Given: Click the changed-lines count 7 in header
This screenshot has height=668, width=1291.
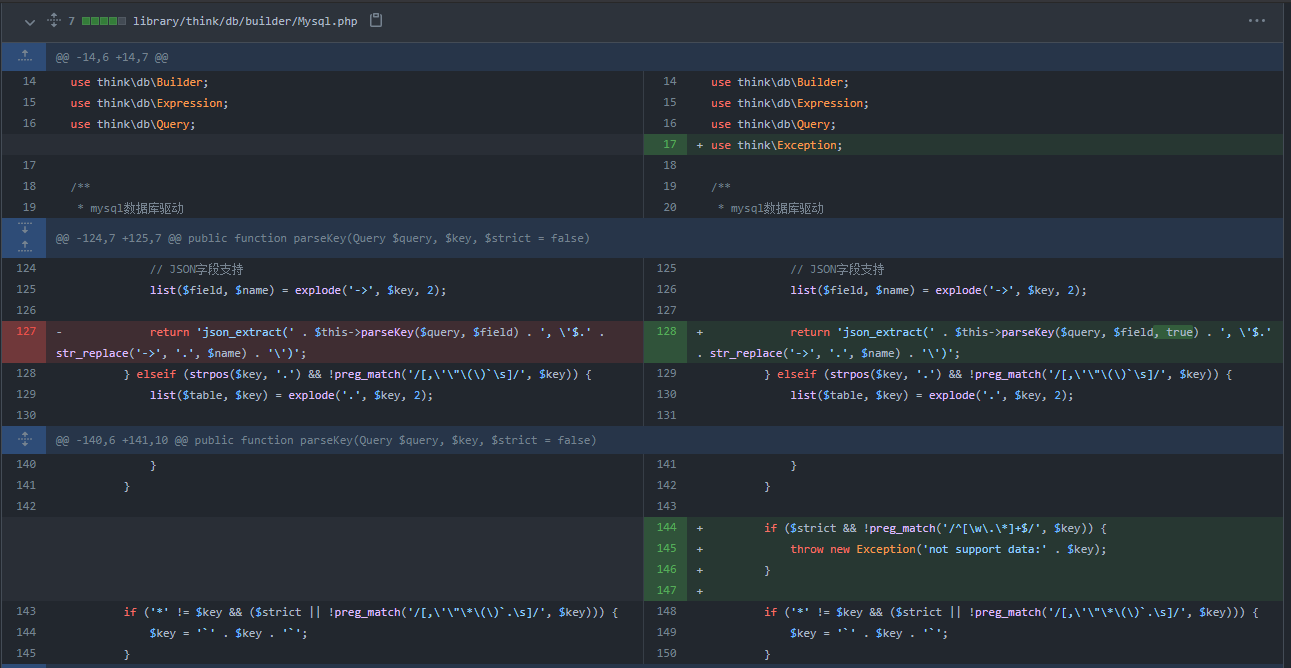Looking at the screenshot, I should pos(71,21).
